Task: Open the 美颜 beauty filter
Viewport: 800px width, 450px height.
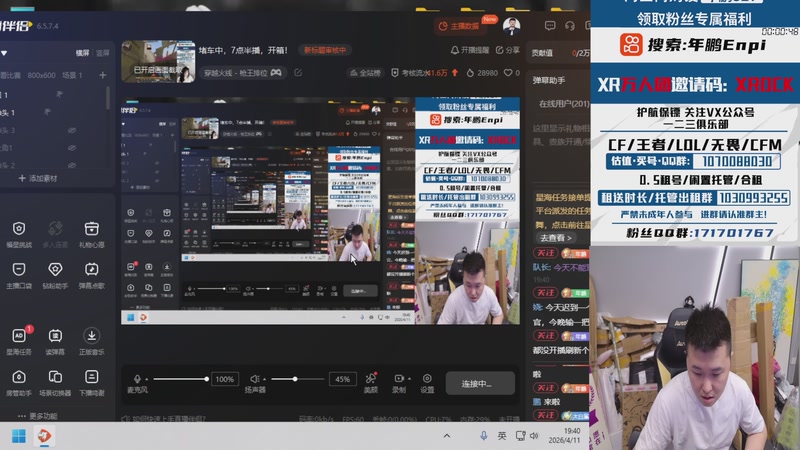Action: point(371,383)
